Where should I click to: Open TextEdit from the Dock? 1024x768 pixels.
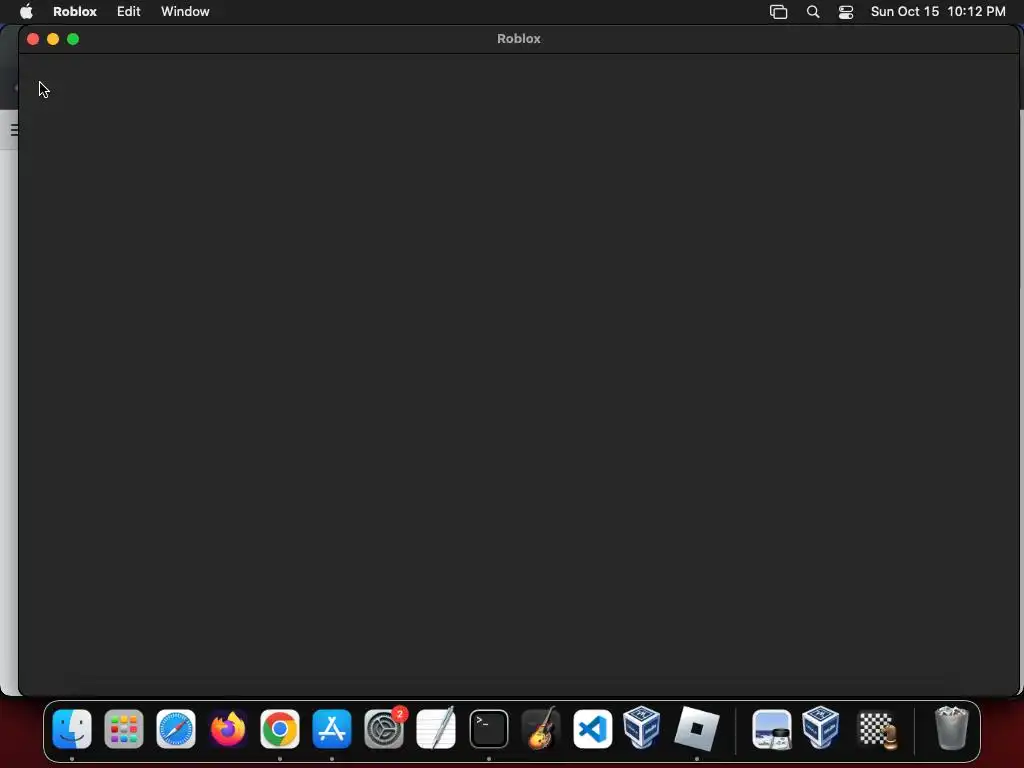436,729
